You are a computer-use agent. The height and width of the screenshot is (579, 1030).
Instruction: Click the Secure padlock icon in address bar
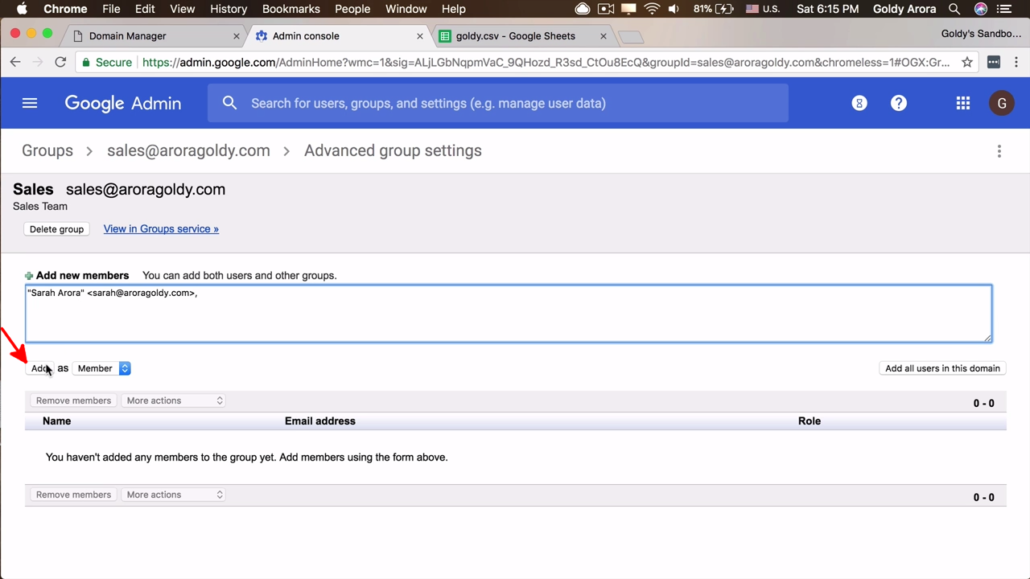[x=86, y=62]
